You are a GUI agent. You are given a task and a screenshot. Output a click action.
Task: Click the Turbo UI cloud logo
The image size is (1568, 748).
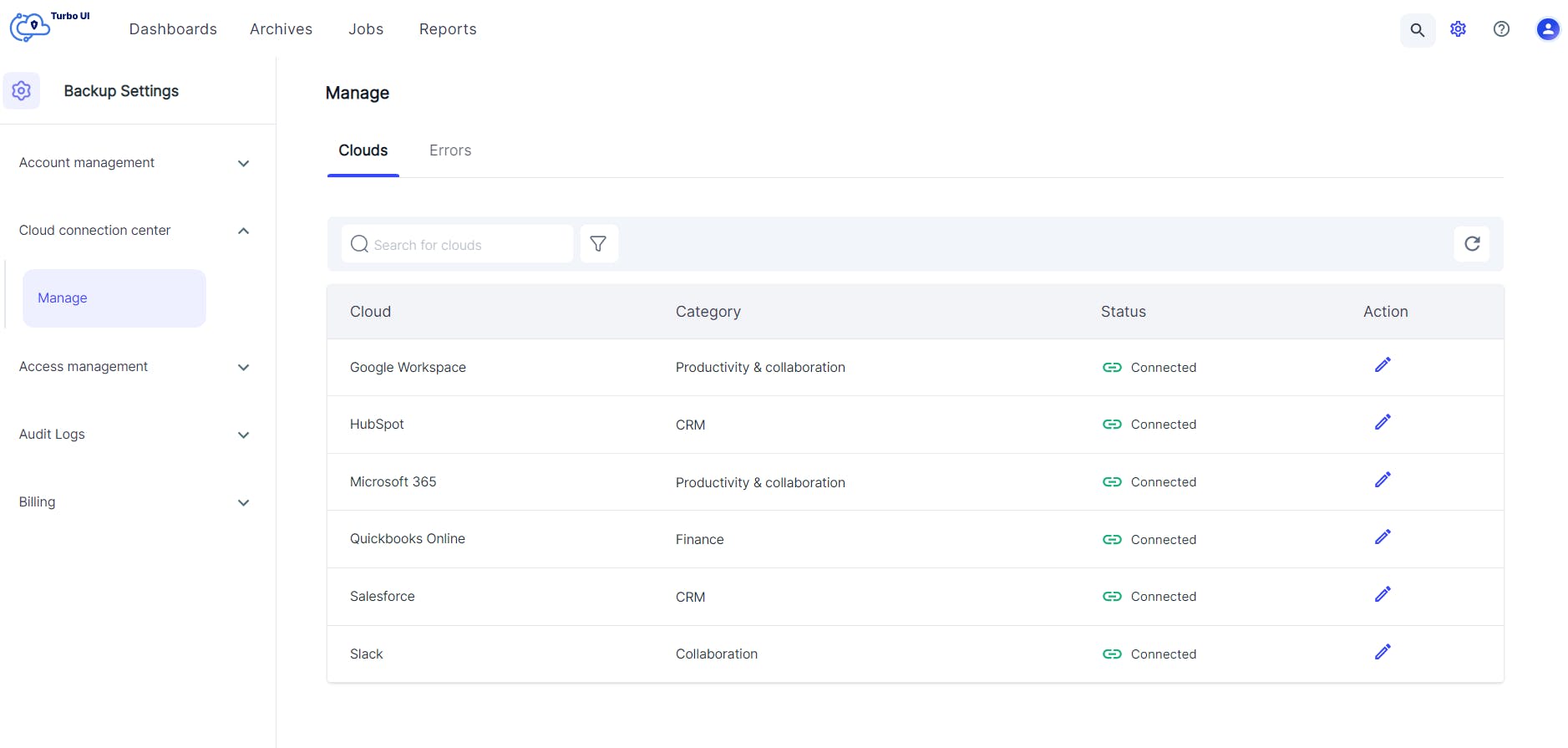coord(30,28)
